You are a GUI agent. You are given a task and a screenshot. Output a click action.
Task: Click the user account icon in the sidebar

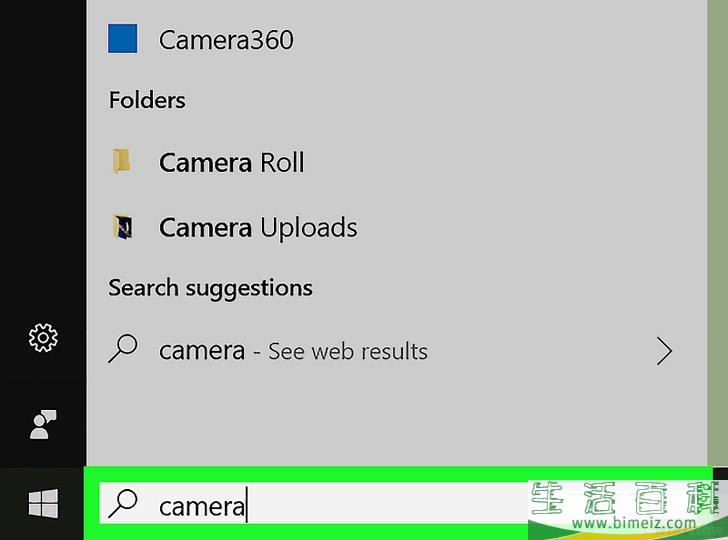point(42,424)
